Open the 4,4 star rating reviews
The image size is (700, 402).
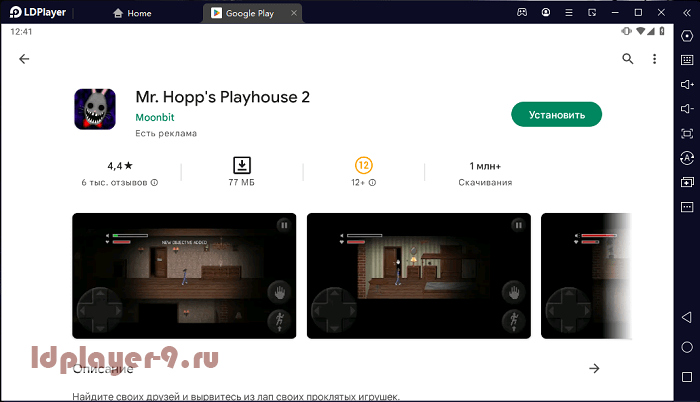120,166
